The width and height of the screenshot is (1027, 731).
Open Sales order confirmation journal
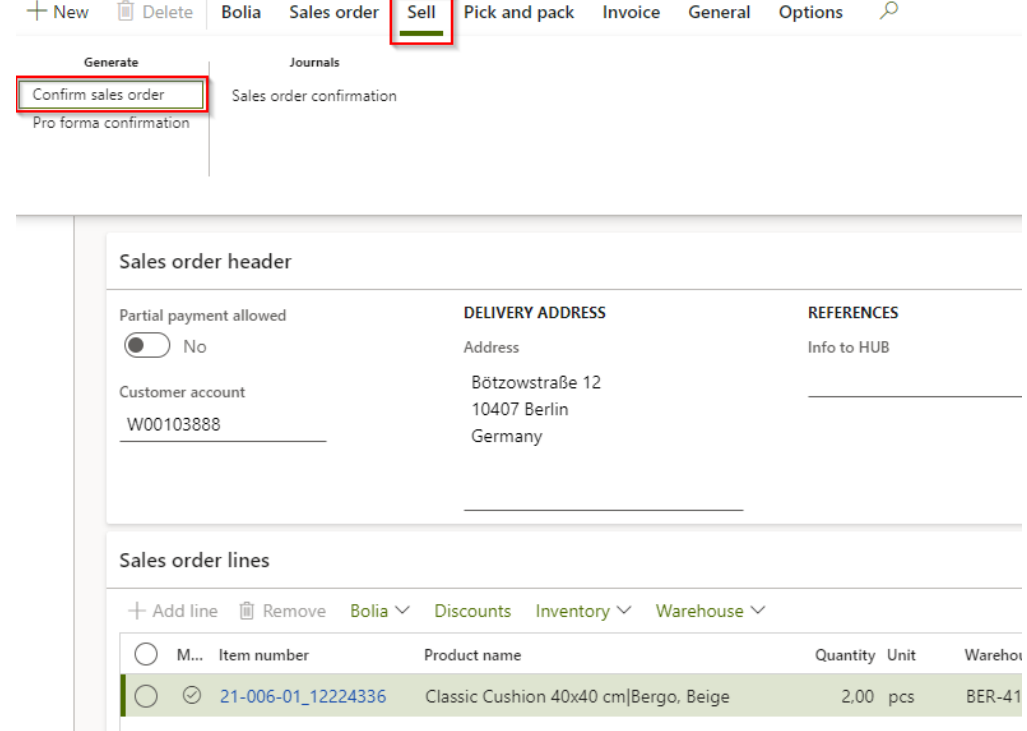[x=314, y=96]
